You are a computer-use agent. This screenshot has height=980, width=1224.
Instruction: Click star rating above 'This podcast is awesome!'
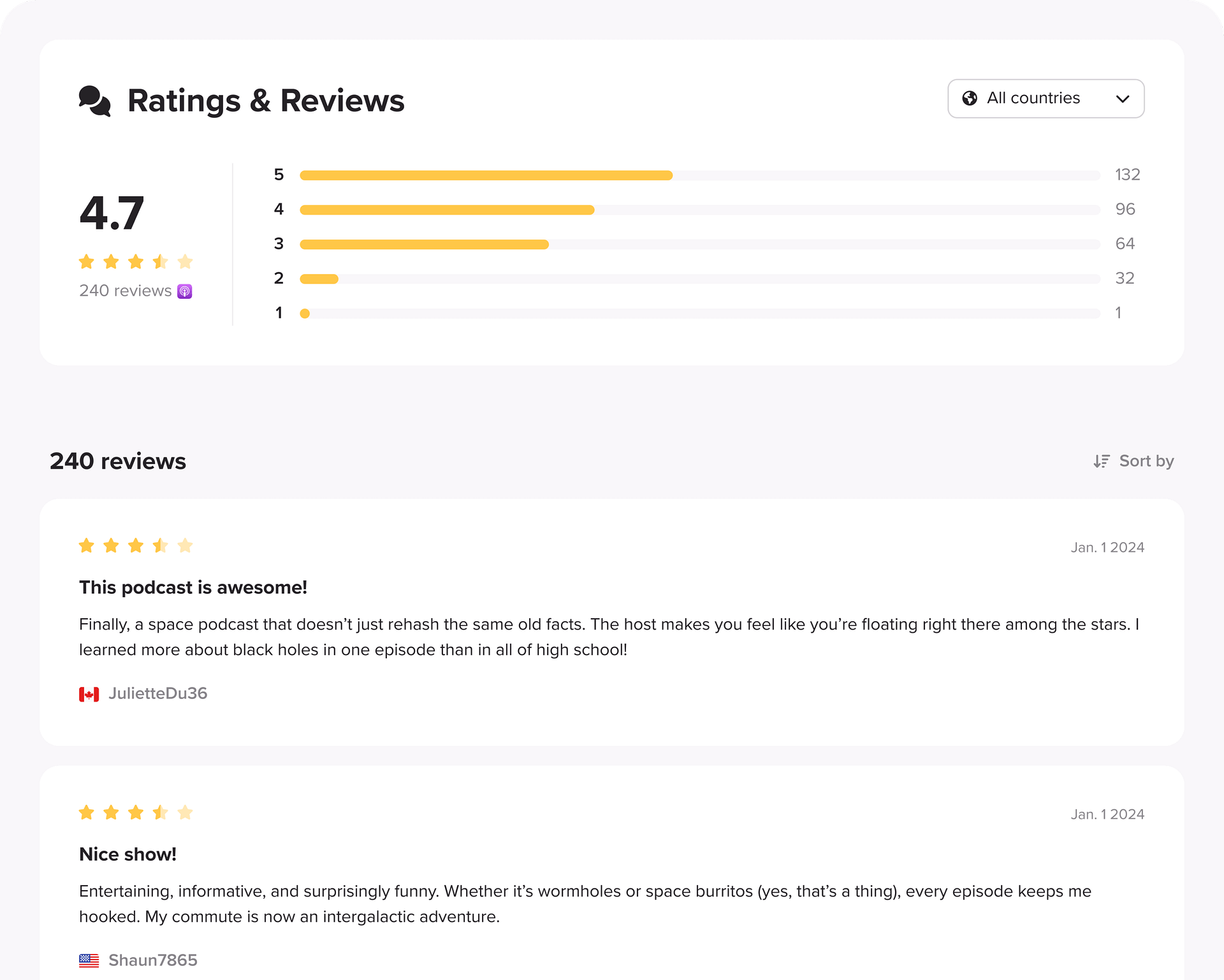pos(135,545)
